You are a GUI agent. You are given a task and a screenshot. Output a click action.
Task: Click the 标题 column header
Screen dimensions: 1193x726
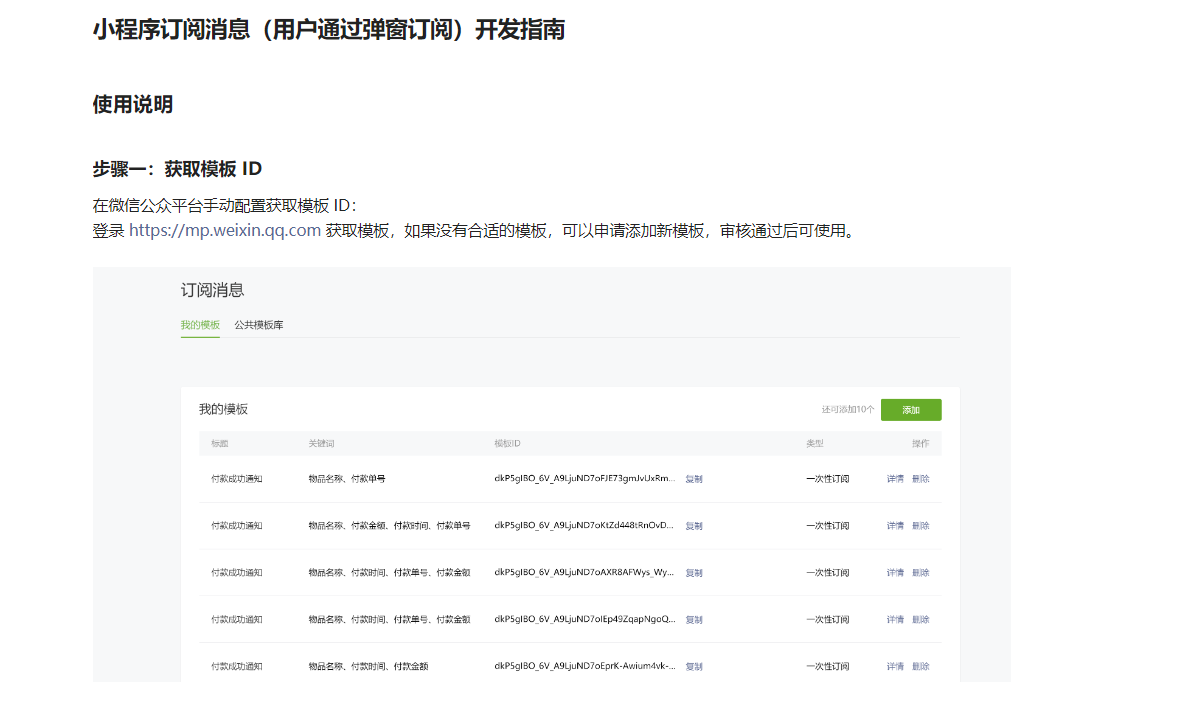tap(220, 443)
